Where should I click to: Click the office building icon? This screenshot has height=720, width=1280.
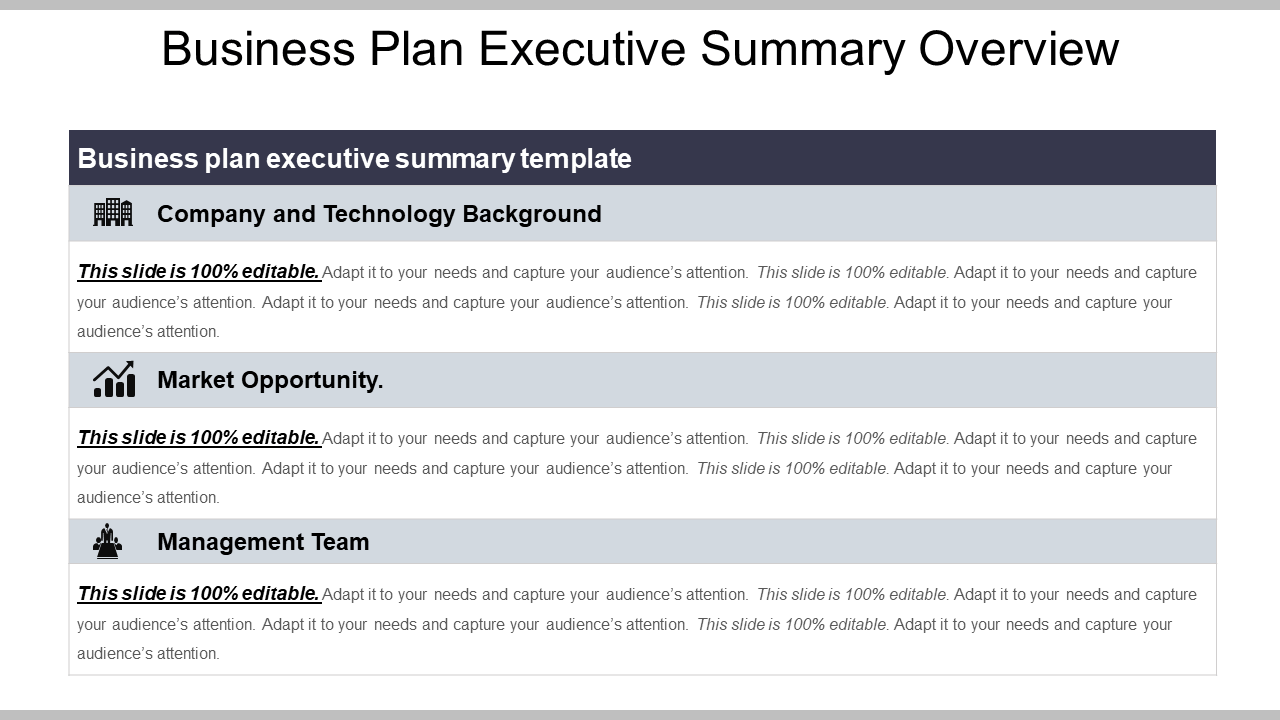[x=113, y=212]
